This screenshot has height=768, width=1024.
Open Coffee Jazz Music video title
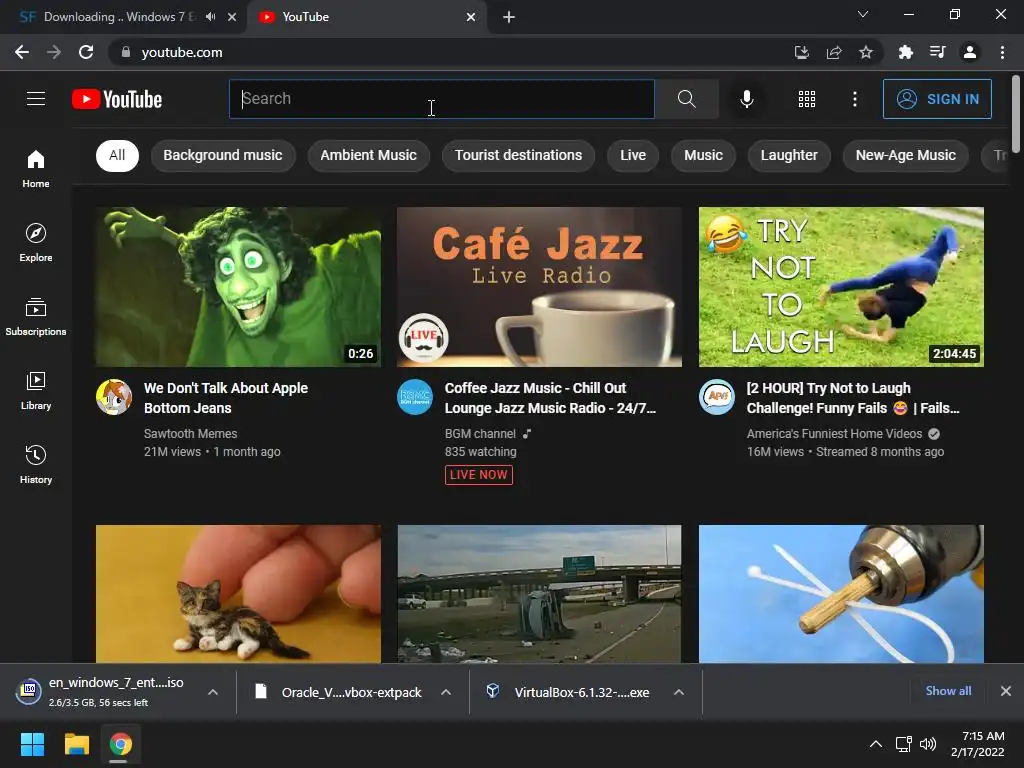tap(550, 398)
